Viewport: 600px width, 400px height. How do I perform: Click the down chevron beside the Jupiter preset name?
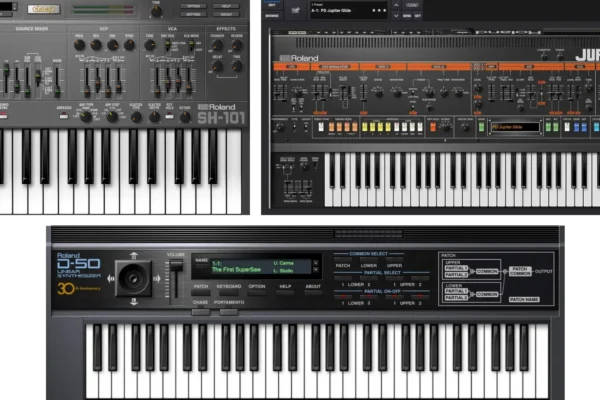(x=396, y=16)
